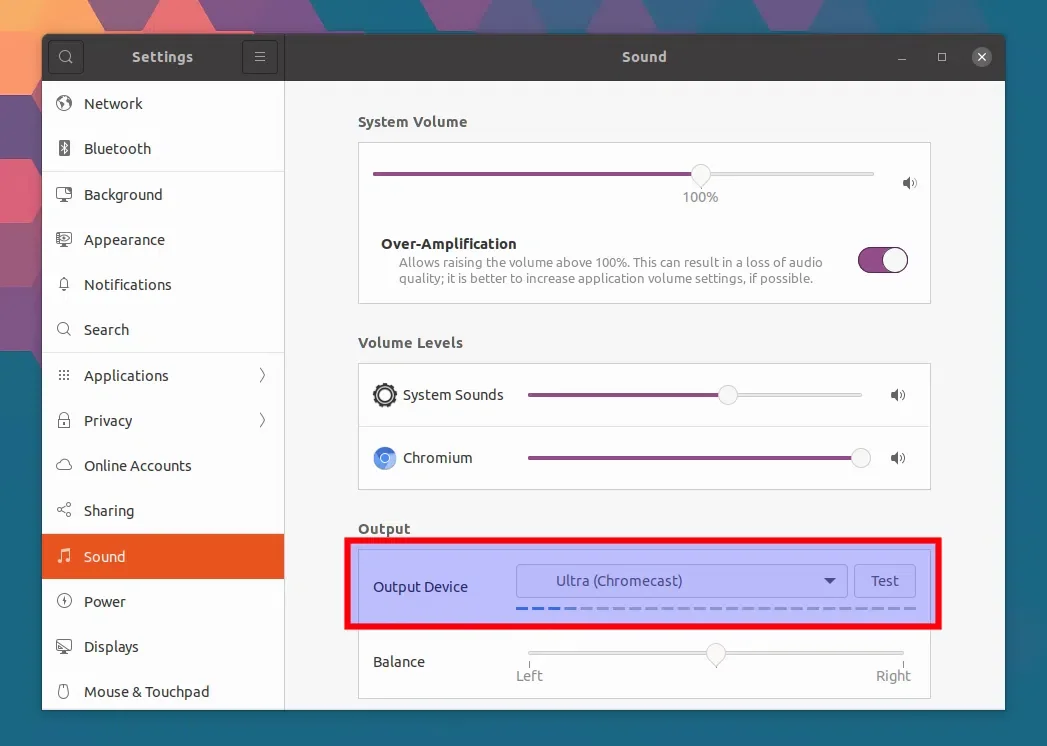Mute System Sounds with its speaker icon
The width and height of the screenshot is (1047, 746).
[898, 395]
